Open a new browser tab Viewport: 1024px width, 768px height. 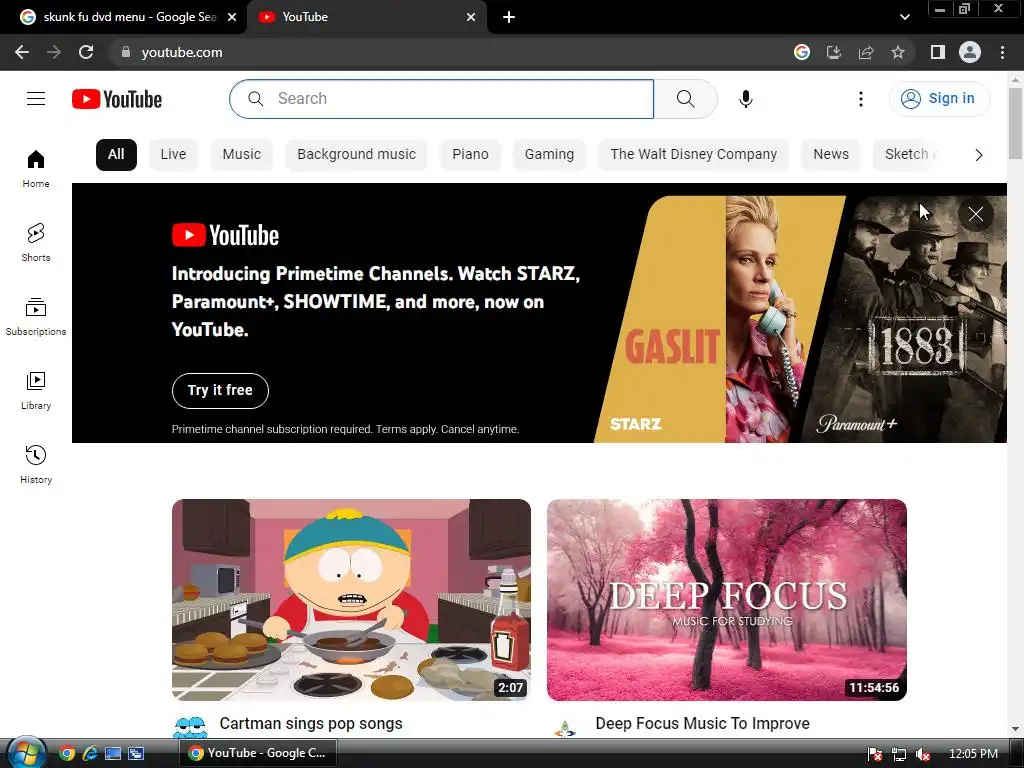coord(509,17)
